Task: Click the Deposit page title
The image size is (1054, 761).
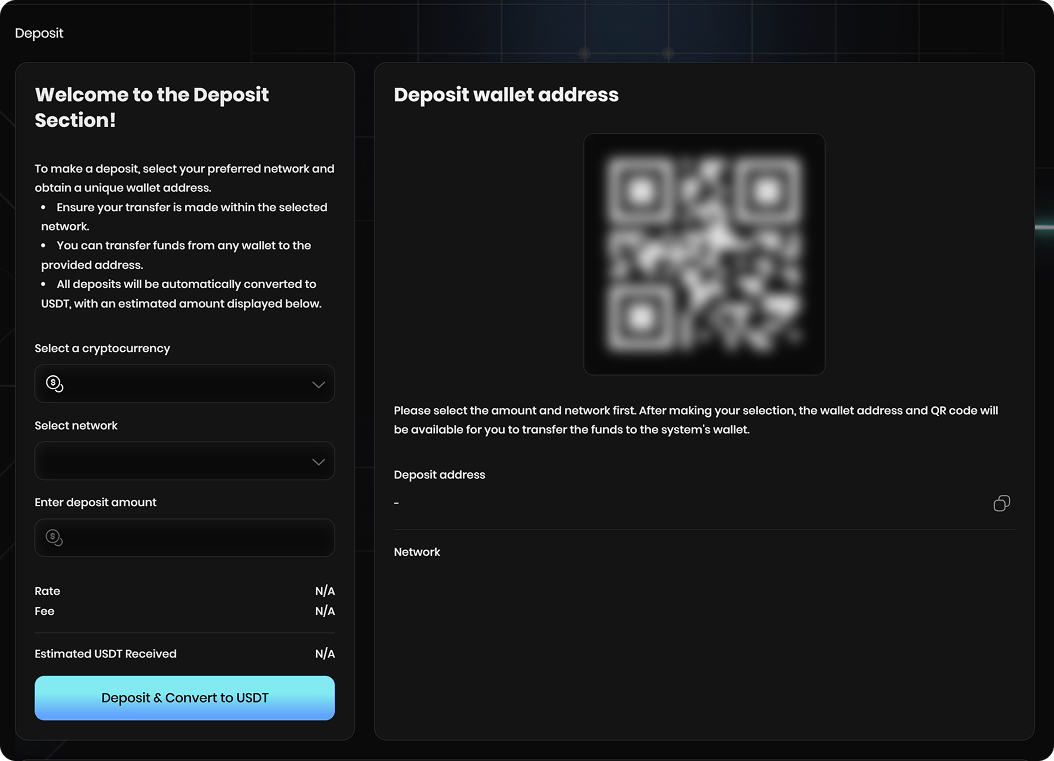Action: coord(39,33)
